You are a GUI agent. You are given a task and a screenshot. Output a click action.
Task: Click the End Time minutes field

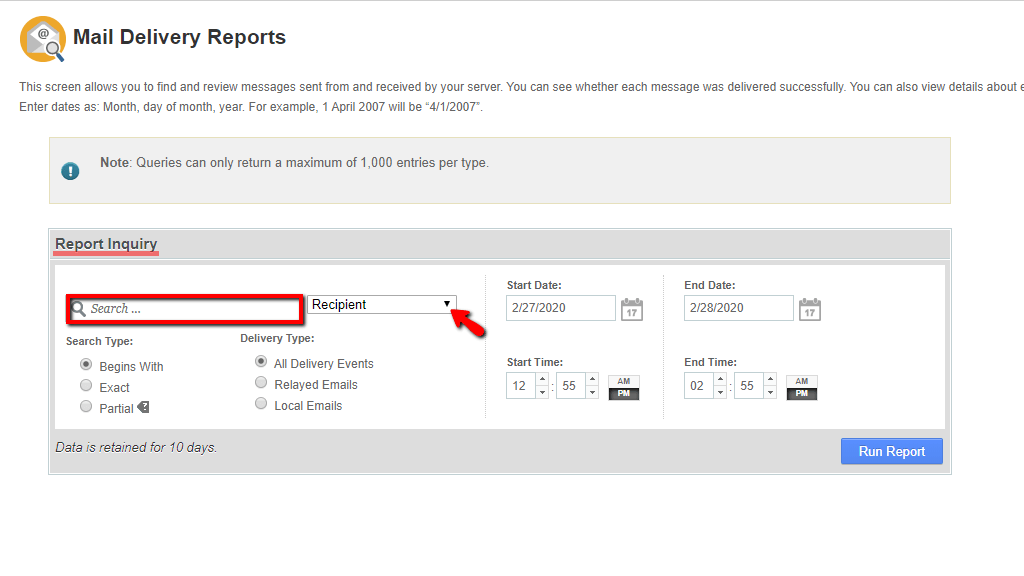[x=750, y=385]
